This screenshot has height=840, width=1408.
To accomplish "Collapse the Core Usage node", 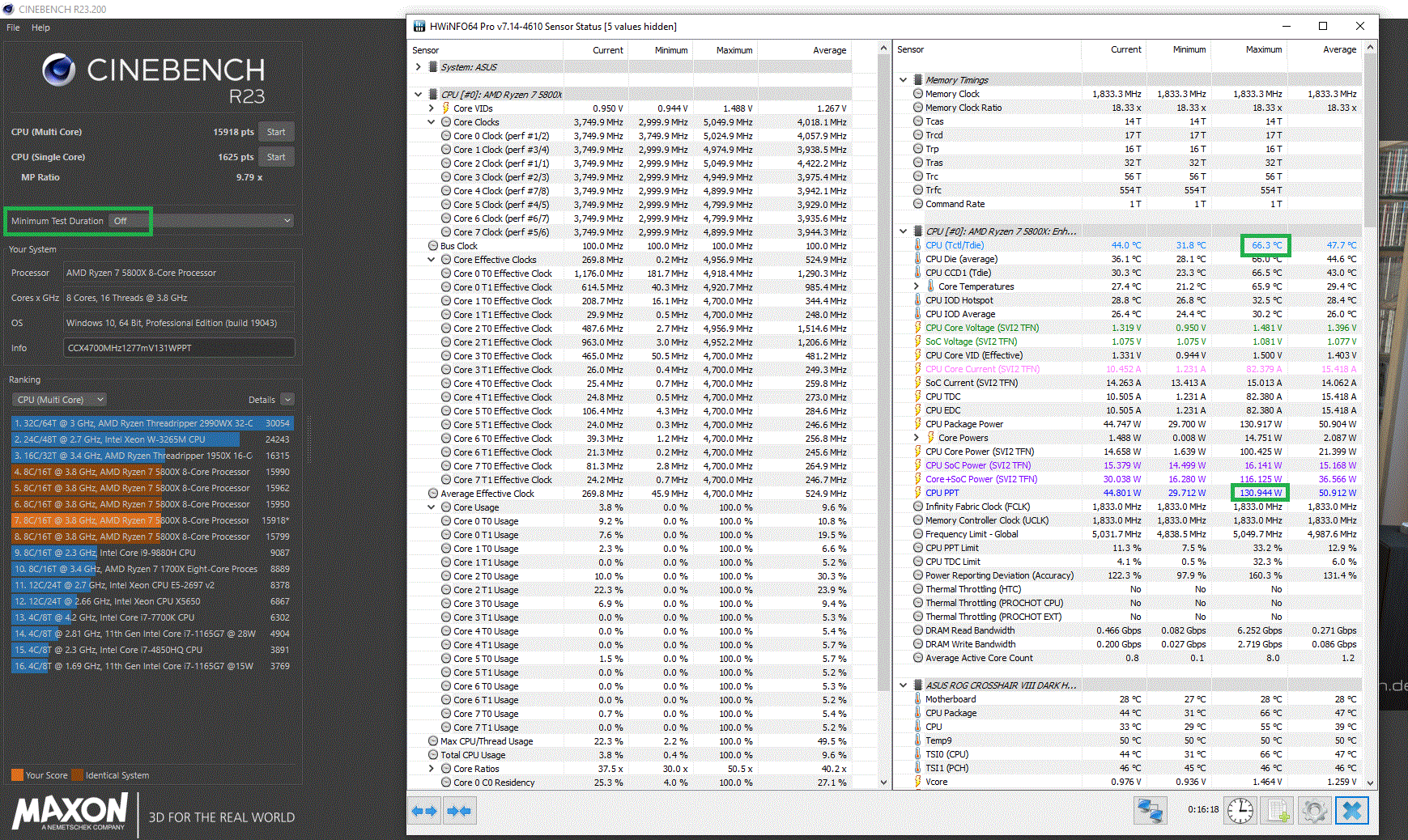I will point(431,507).
